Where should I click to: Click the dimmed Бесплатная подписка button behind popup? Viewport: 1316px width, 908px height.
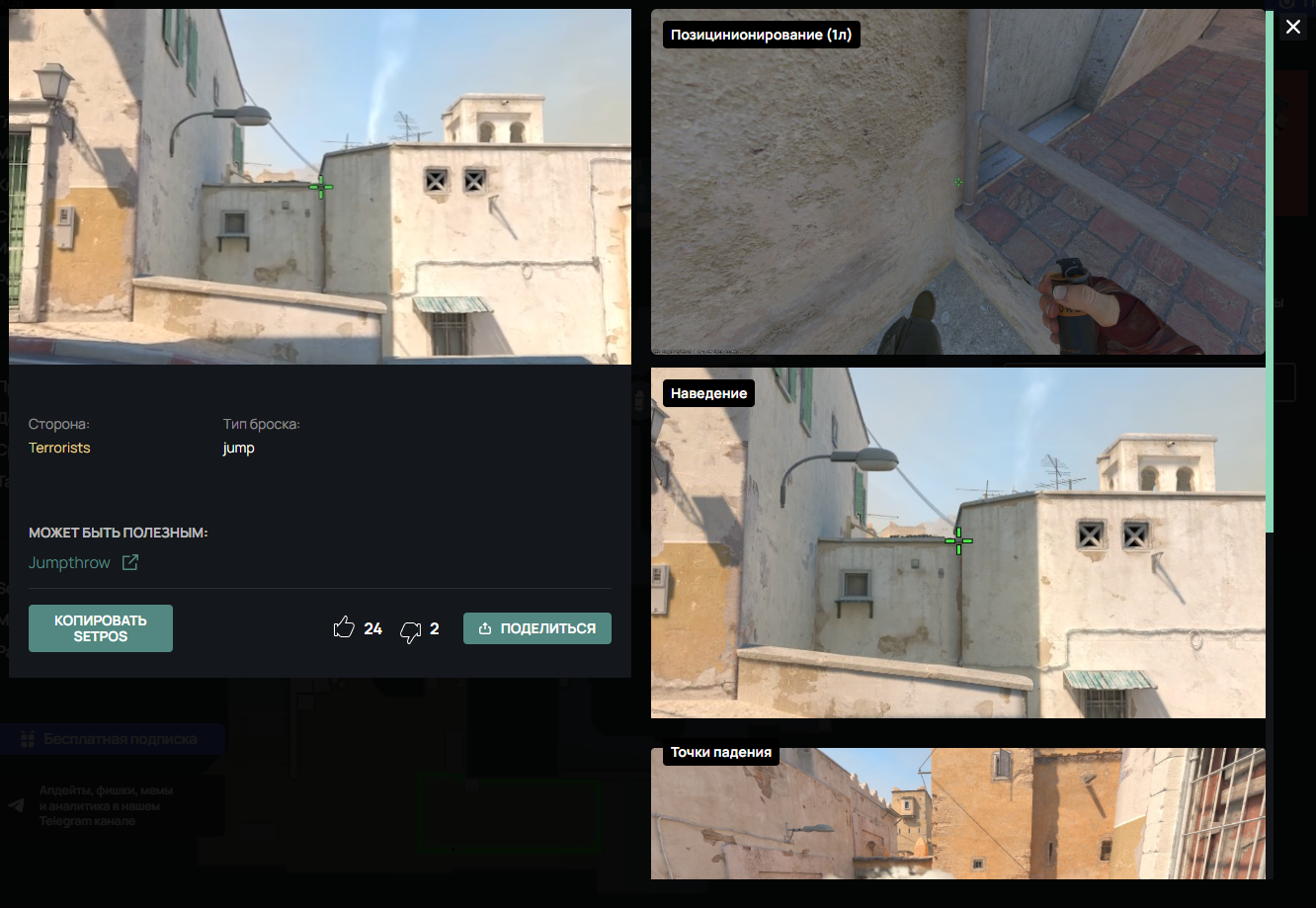(113, 739)
